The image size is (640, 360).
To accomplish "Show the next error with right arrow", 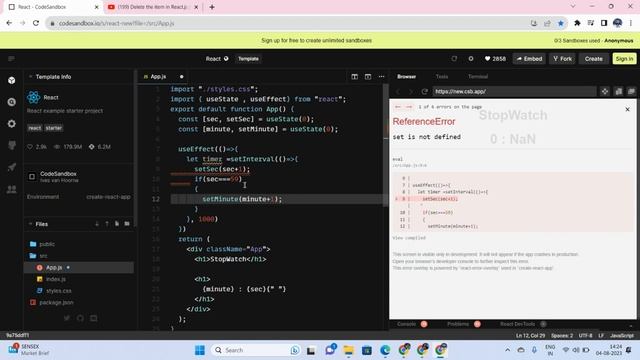I will [409, 107].
